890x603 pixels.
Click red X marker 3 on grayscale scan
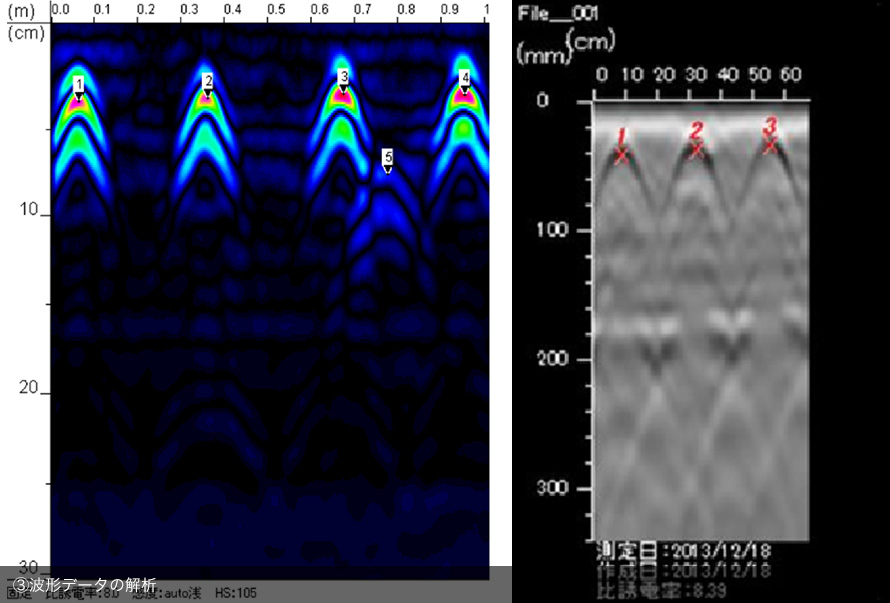tap(770, 145)
